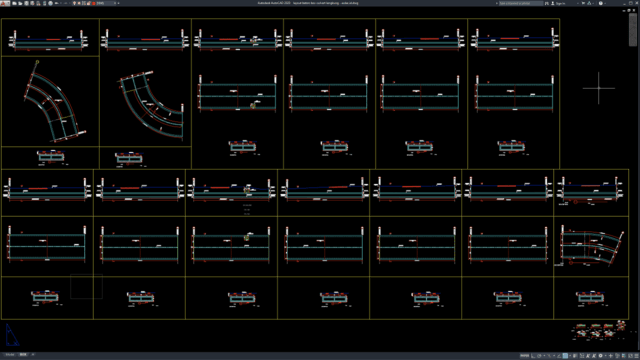Toggle isometric drafting status icon
The width and height of the screenshot is (640, 360).
point(549,356)
